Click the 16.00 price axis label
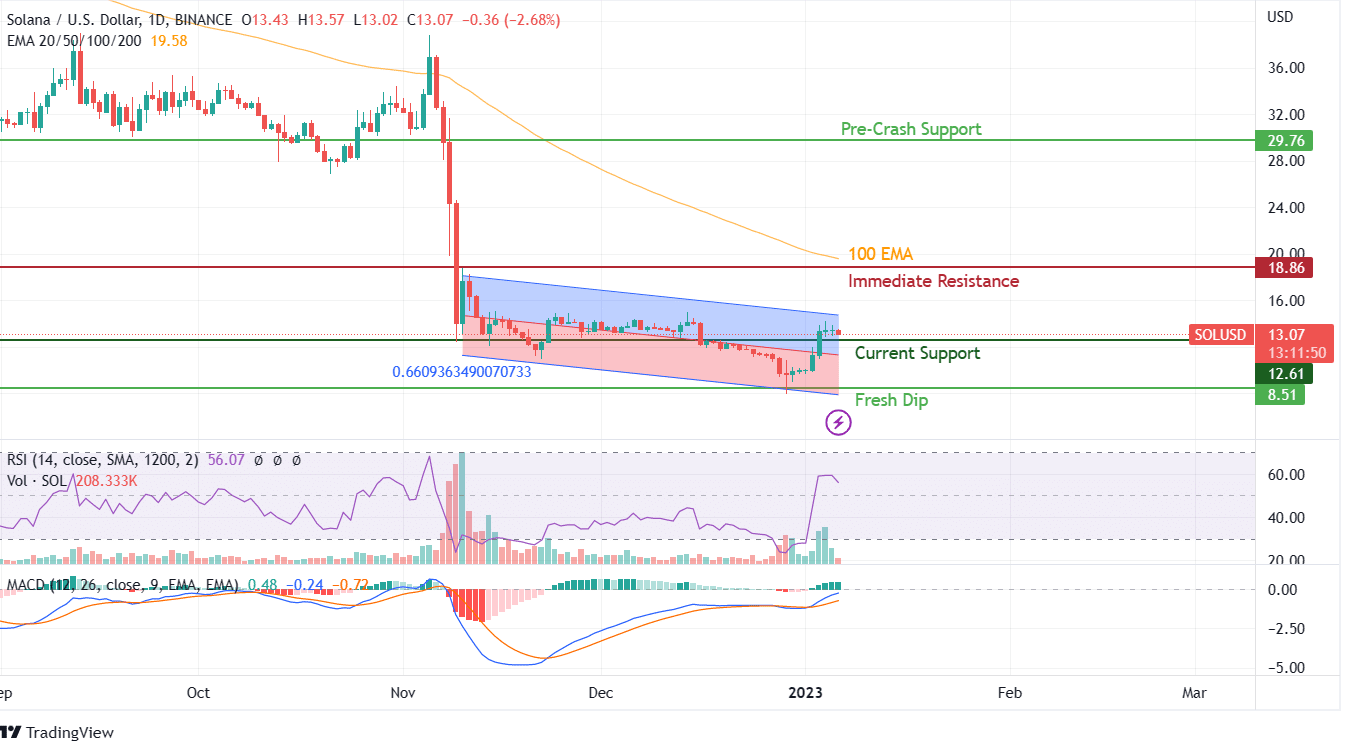 point(1286,300)
